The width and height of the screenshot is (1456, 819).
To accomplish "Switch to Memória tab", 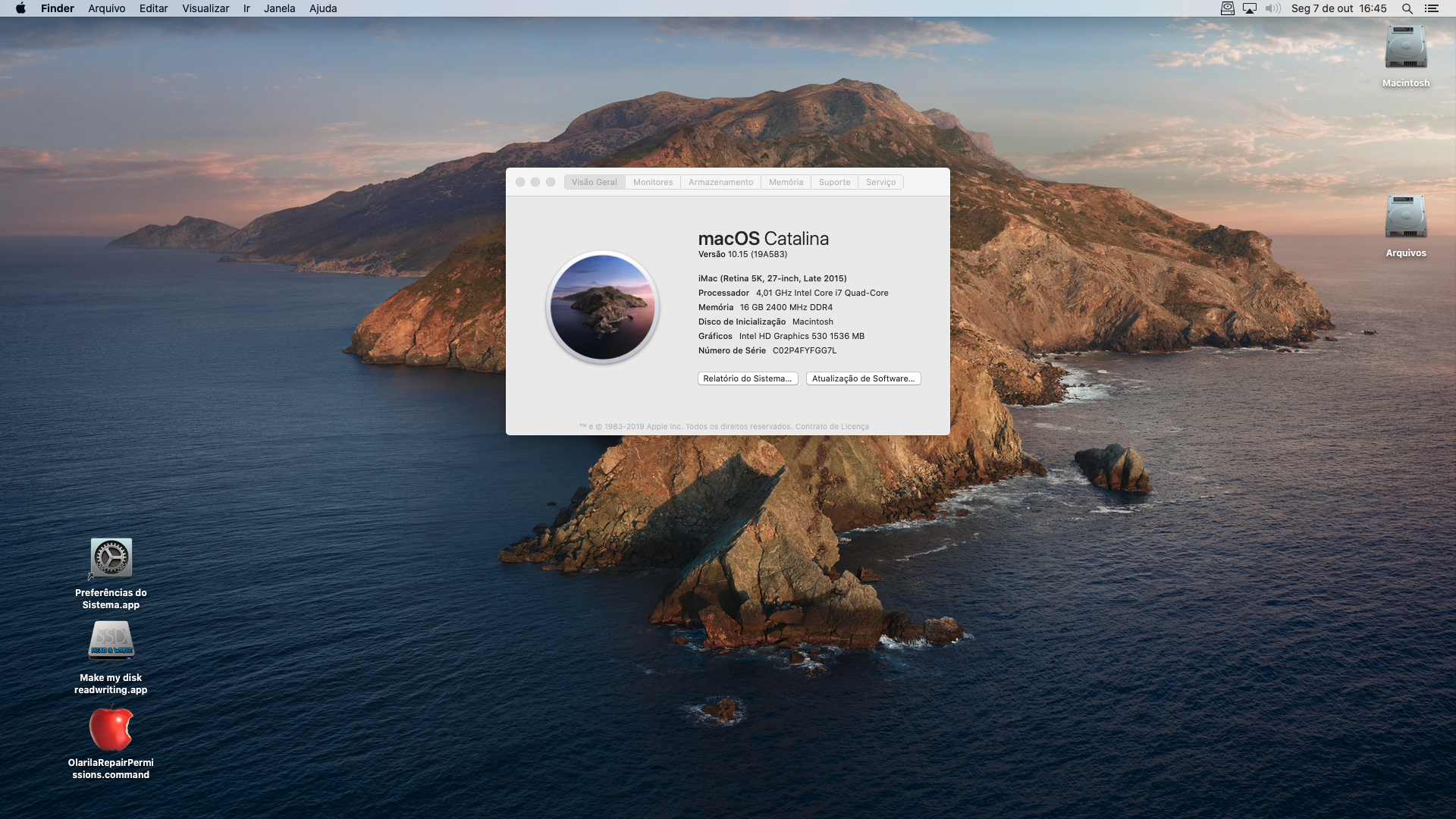I will (786, 182).
